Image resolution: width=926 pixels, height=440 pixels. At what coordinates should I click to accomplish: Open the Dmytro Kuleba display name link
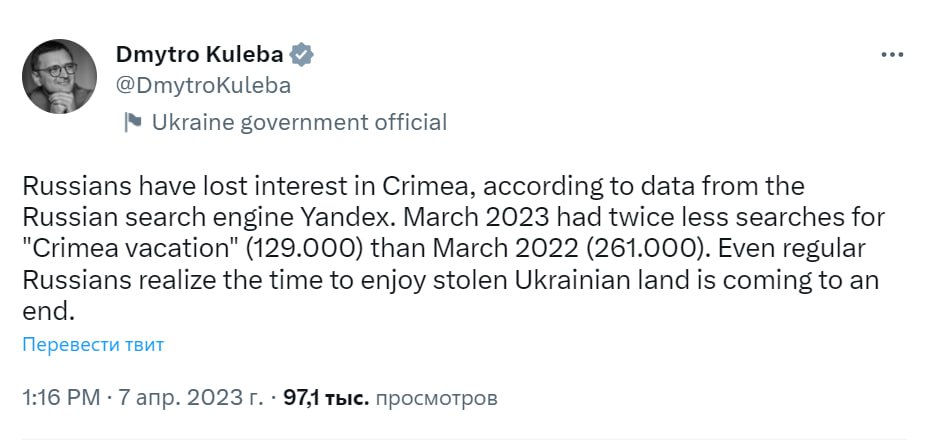click(x=199, y=54)
